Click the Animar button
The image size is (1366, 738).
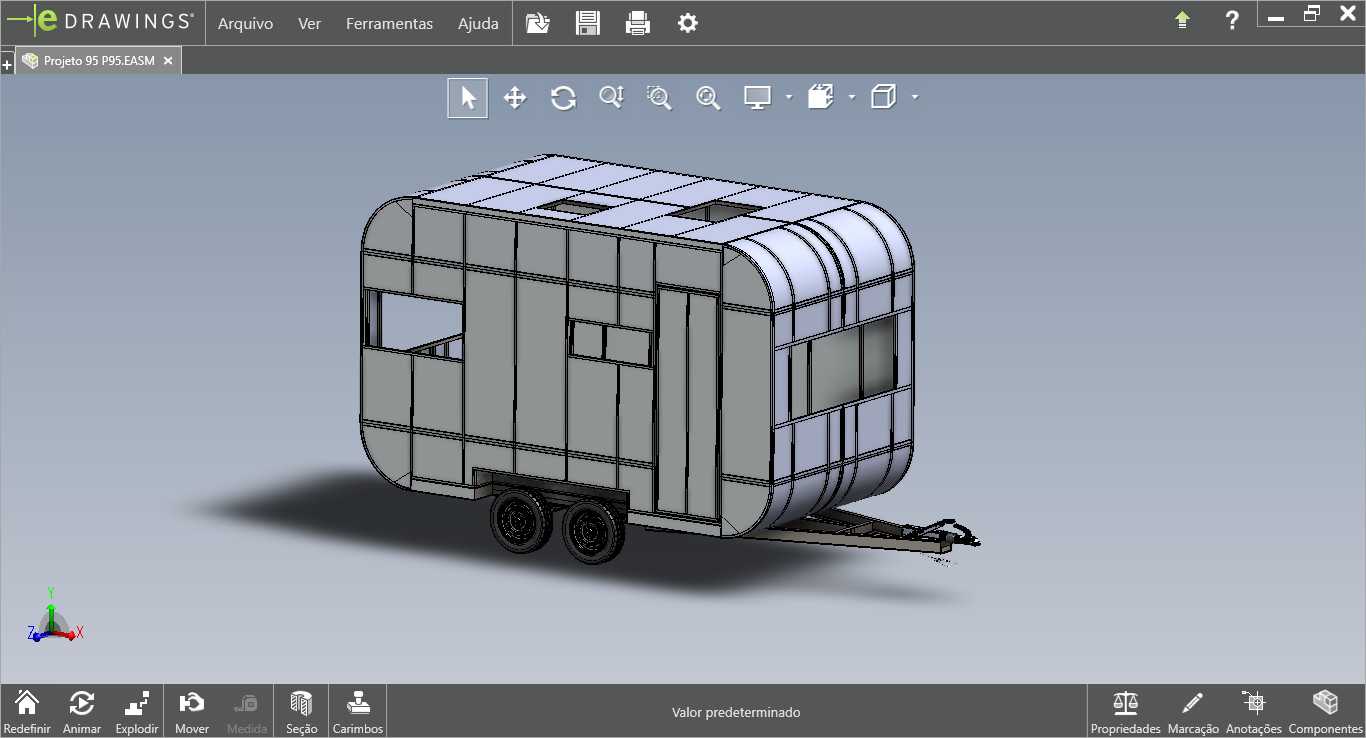[82, 711]
